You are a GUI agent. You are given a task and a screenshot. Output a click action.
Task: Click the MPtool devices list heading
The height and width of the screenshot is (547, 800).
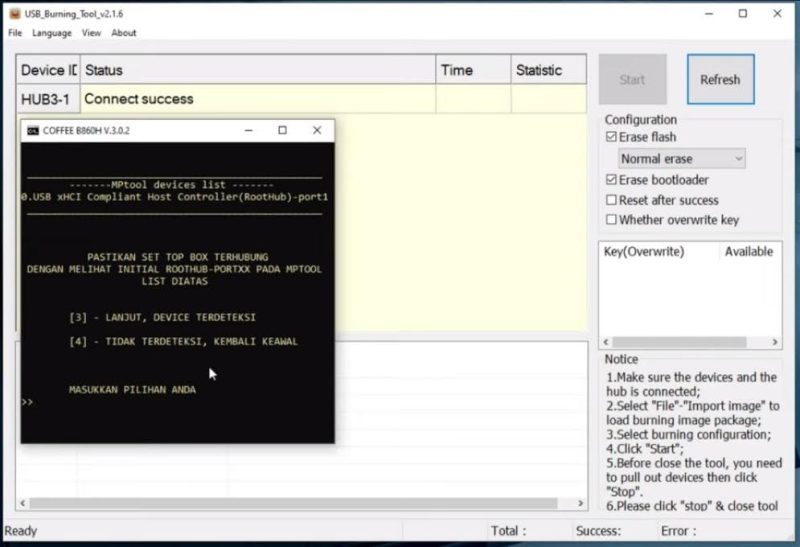(x=171, y=185)
